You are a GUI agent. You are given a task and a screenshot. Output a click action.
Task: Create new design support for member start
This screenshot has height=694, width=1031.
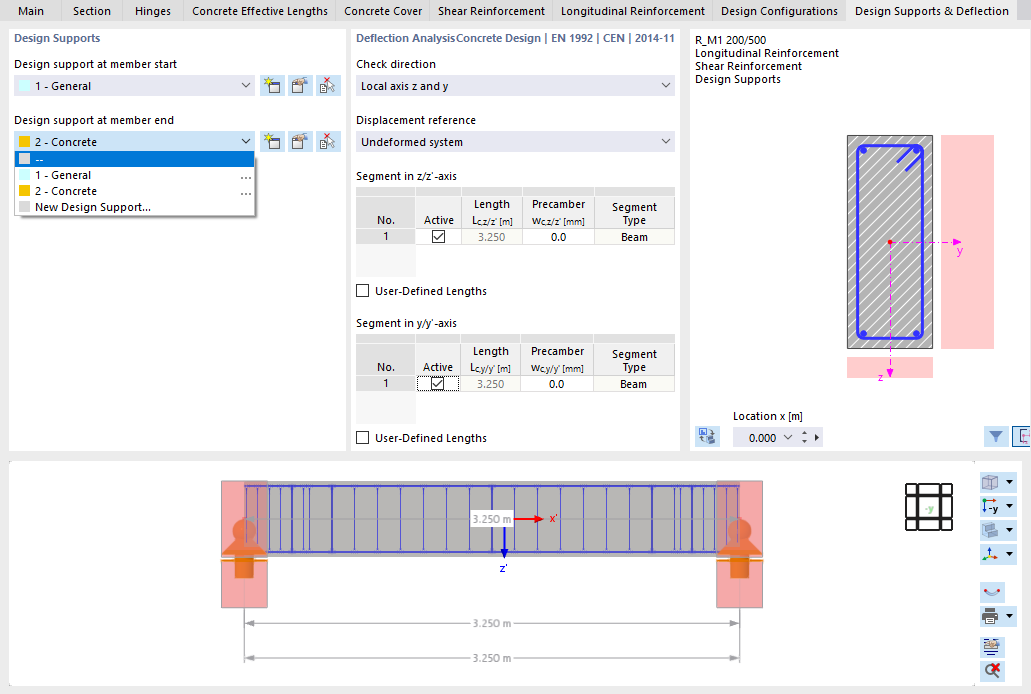(272, 86)
